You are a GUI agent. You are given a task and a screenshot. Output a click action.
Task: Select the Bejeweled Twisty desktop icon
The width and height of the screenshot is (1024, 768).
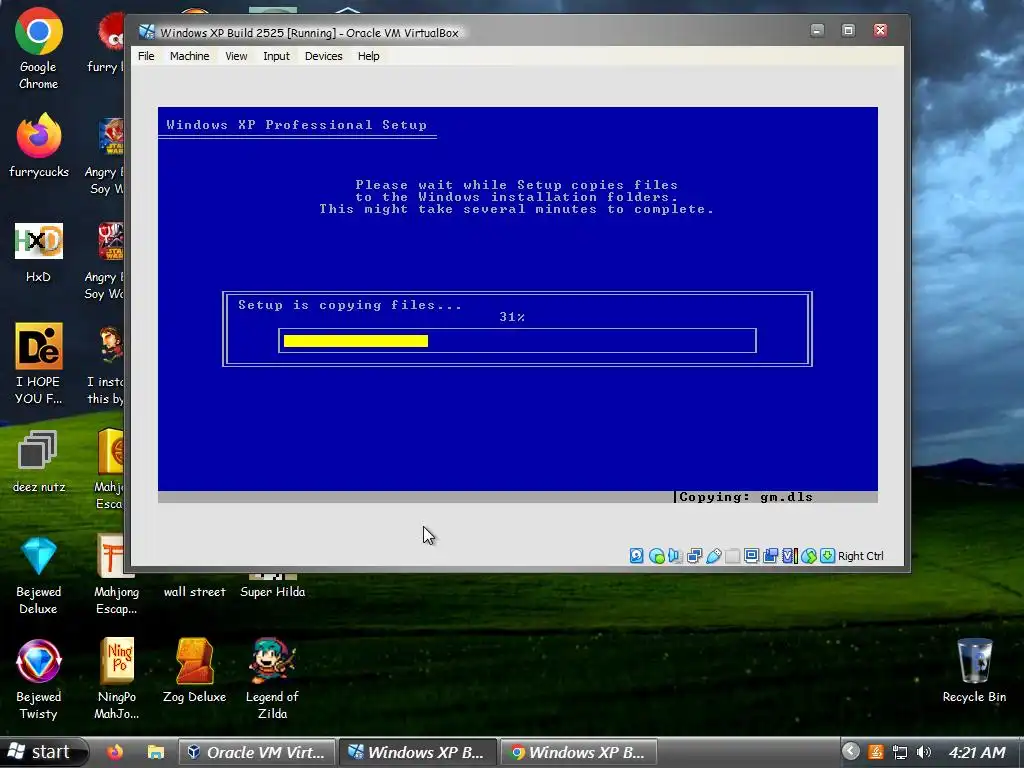coord(39,680)
